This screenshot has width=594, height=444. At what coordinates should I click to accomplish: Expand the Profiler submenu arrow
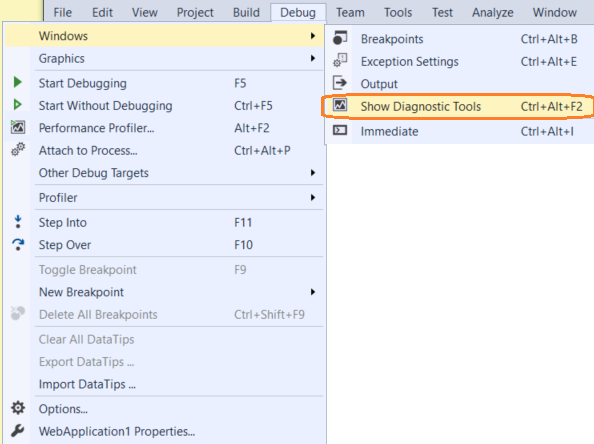(x=313, y=197)
